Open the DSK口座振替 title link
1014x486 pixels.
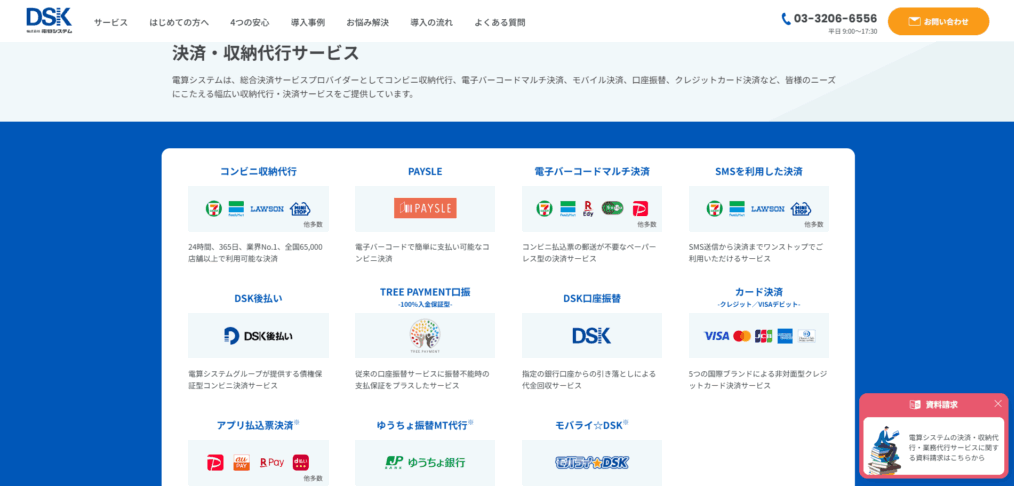(592, 298)
